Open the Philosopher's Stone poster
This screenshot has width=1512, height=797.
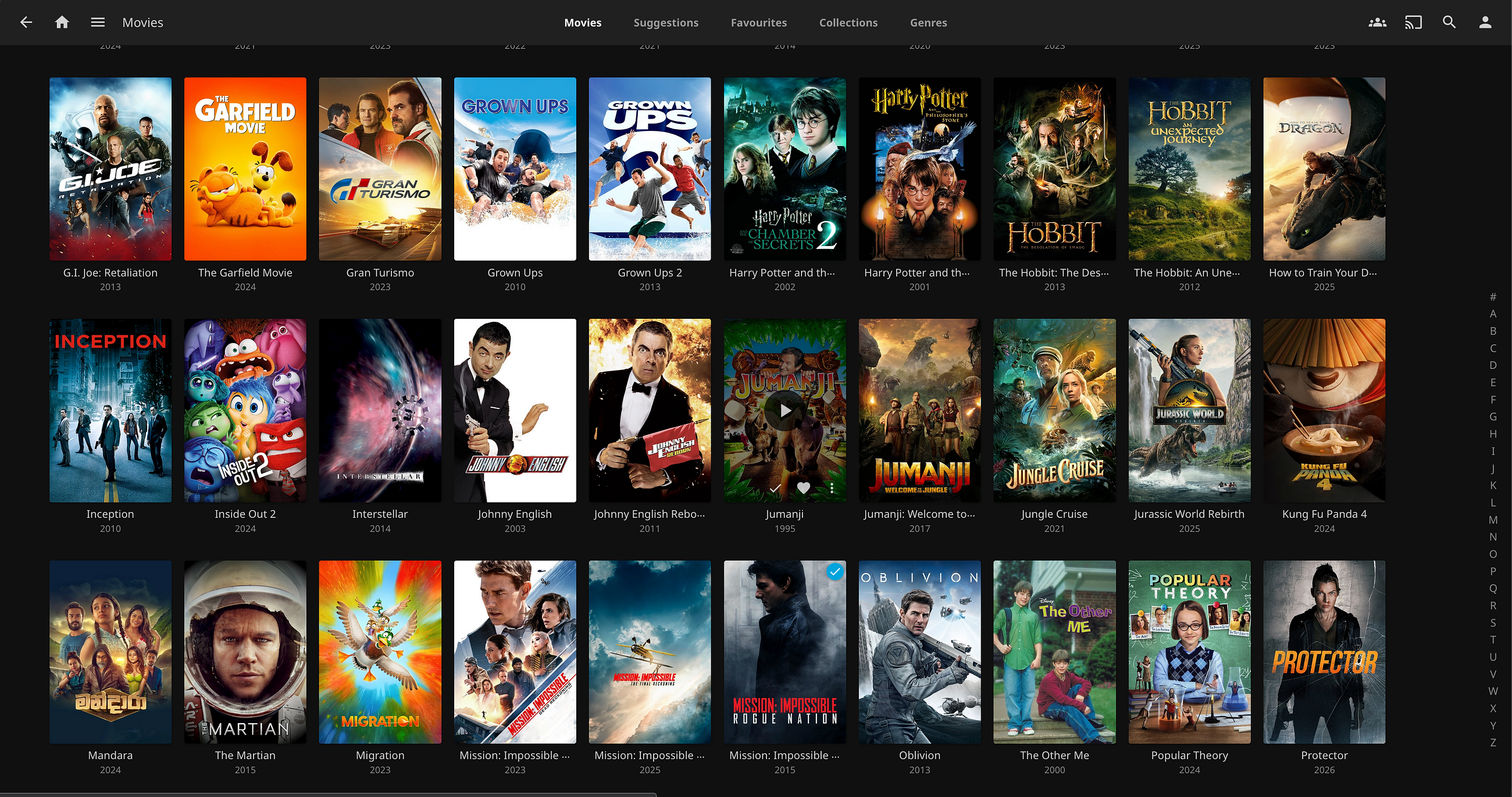coord(920,169)
